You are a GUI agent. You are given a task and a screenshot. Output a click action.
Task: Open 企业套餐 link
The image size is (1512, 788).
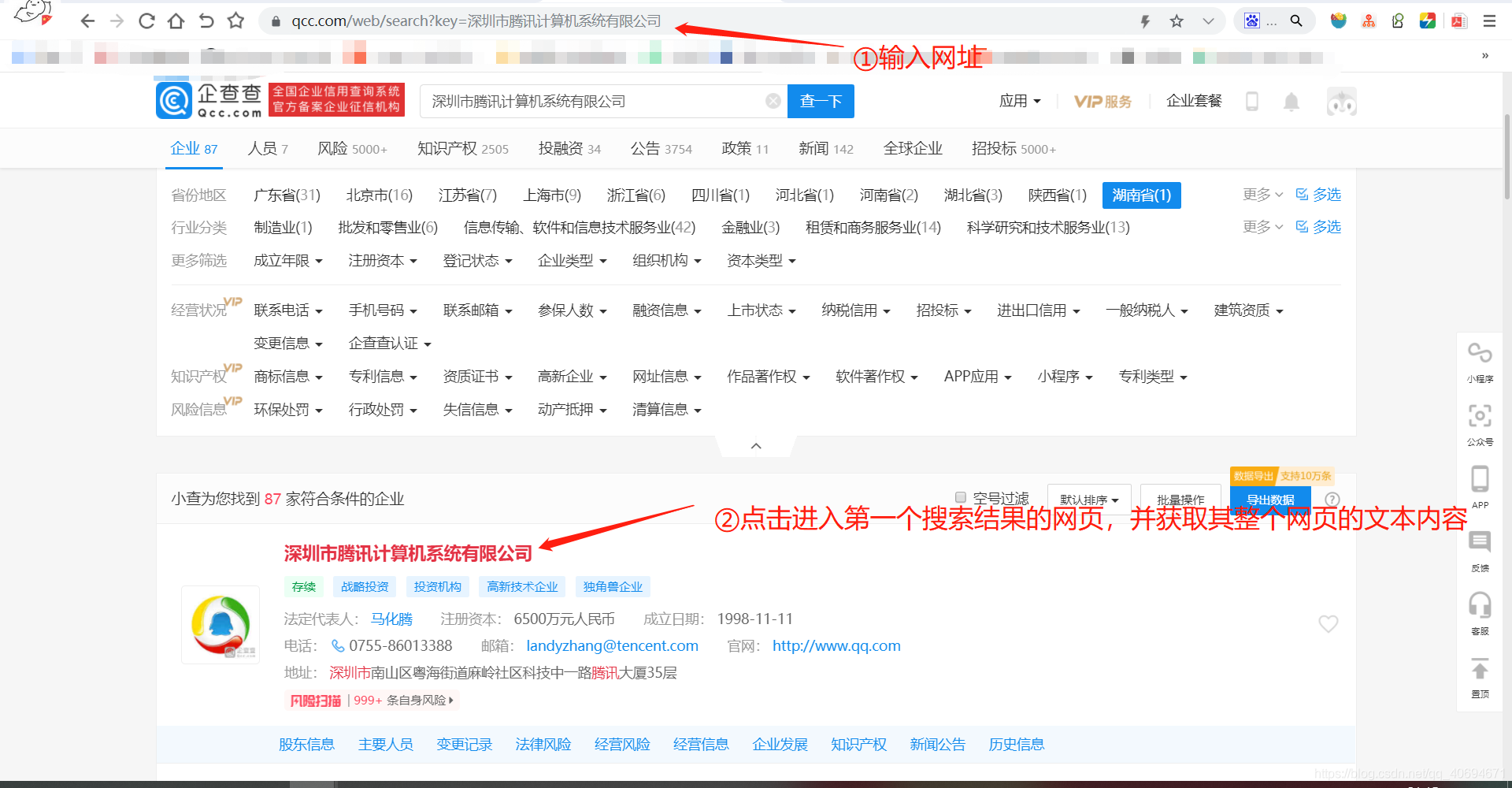1194,101
